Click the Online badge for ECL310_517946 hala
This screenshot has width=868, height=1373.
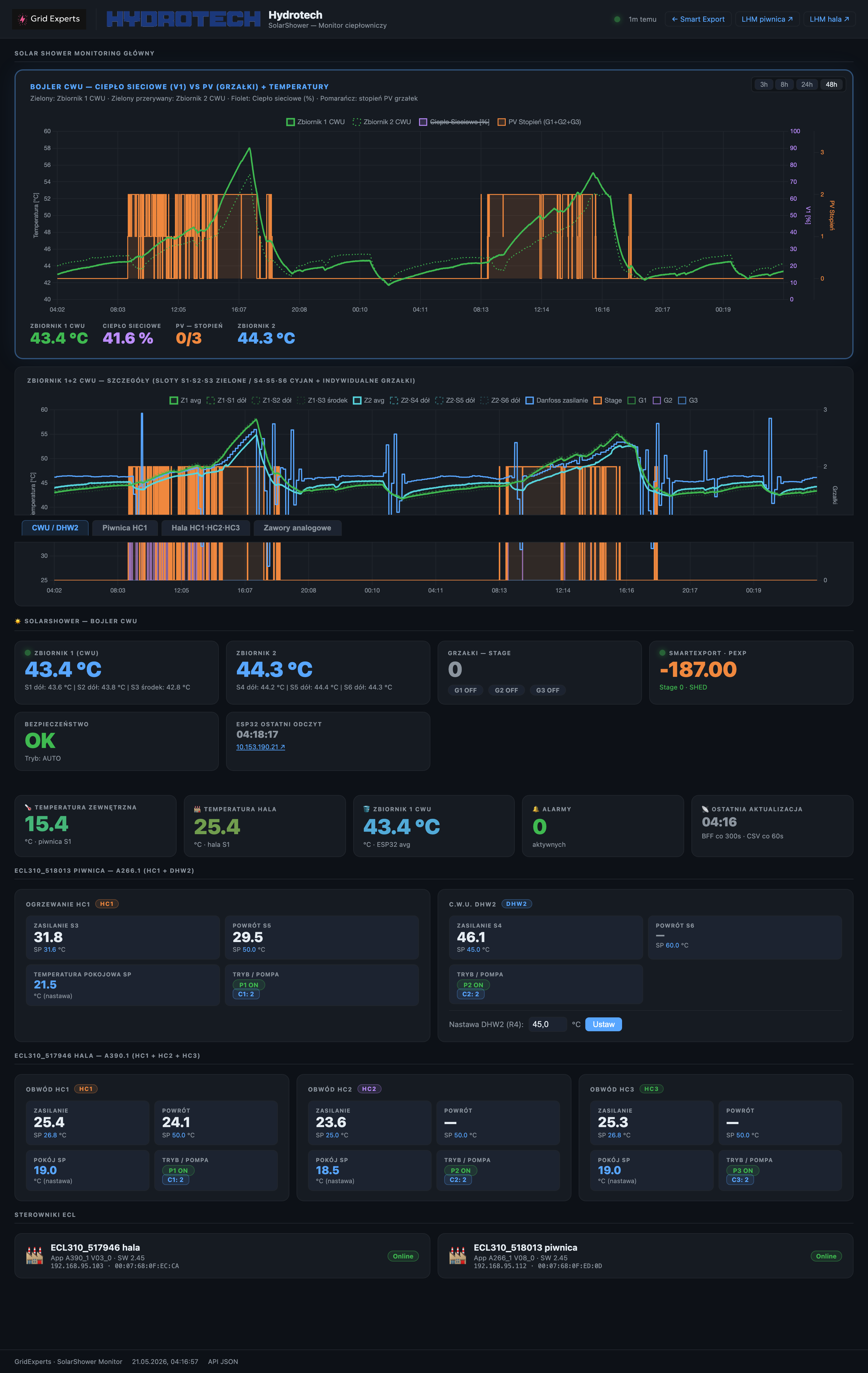click(403, 1256)
